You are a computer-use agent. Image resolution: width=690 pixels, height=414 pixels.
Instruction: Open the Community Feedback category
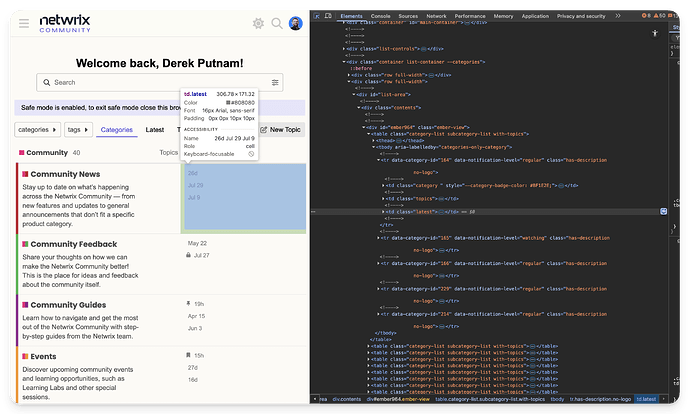74,244
